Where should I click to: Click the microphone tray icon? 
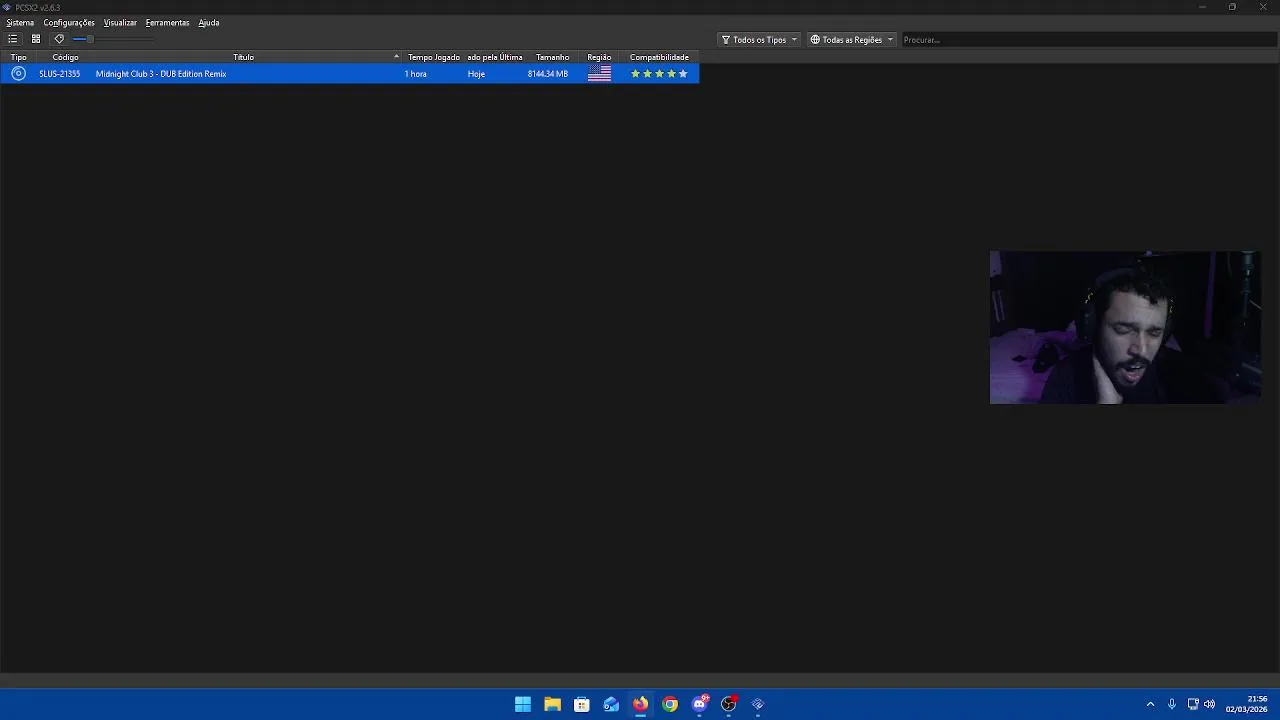coord(1172,704)
